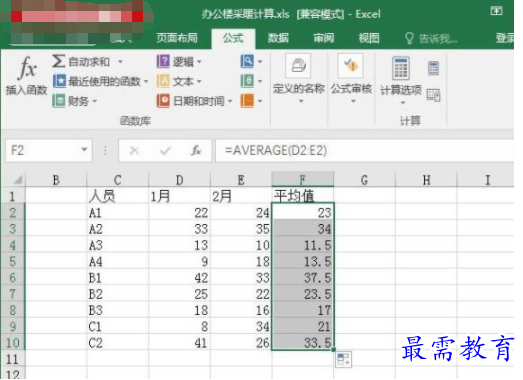The height and width of the screenshot is (380, 523).
Task: Click the cell with value 9
Action: (179, 262)
